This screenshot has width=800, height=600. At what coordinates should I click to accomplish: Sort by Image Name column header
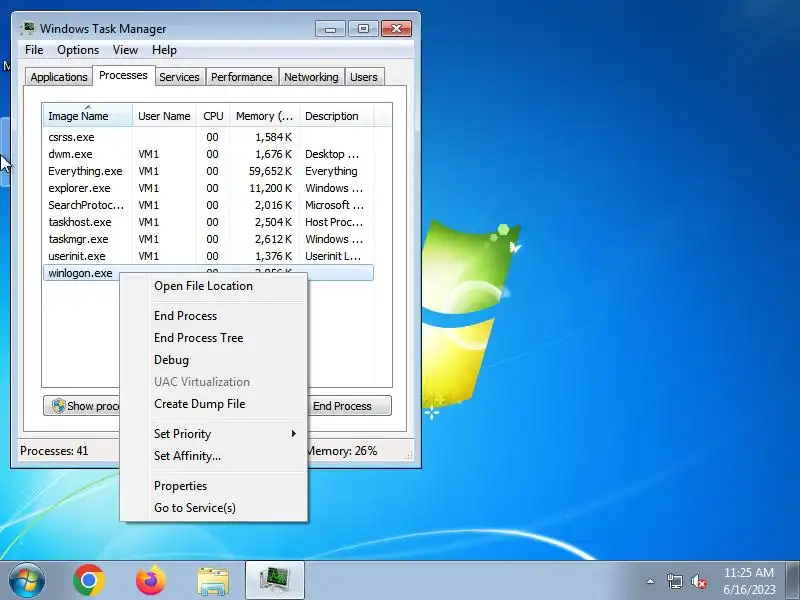click(88, 116)
